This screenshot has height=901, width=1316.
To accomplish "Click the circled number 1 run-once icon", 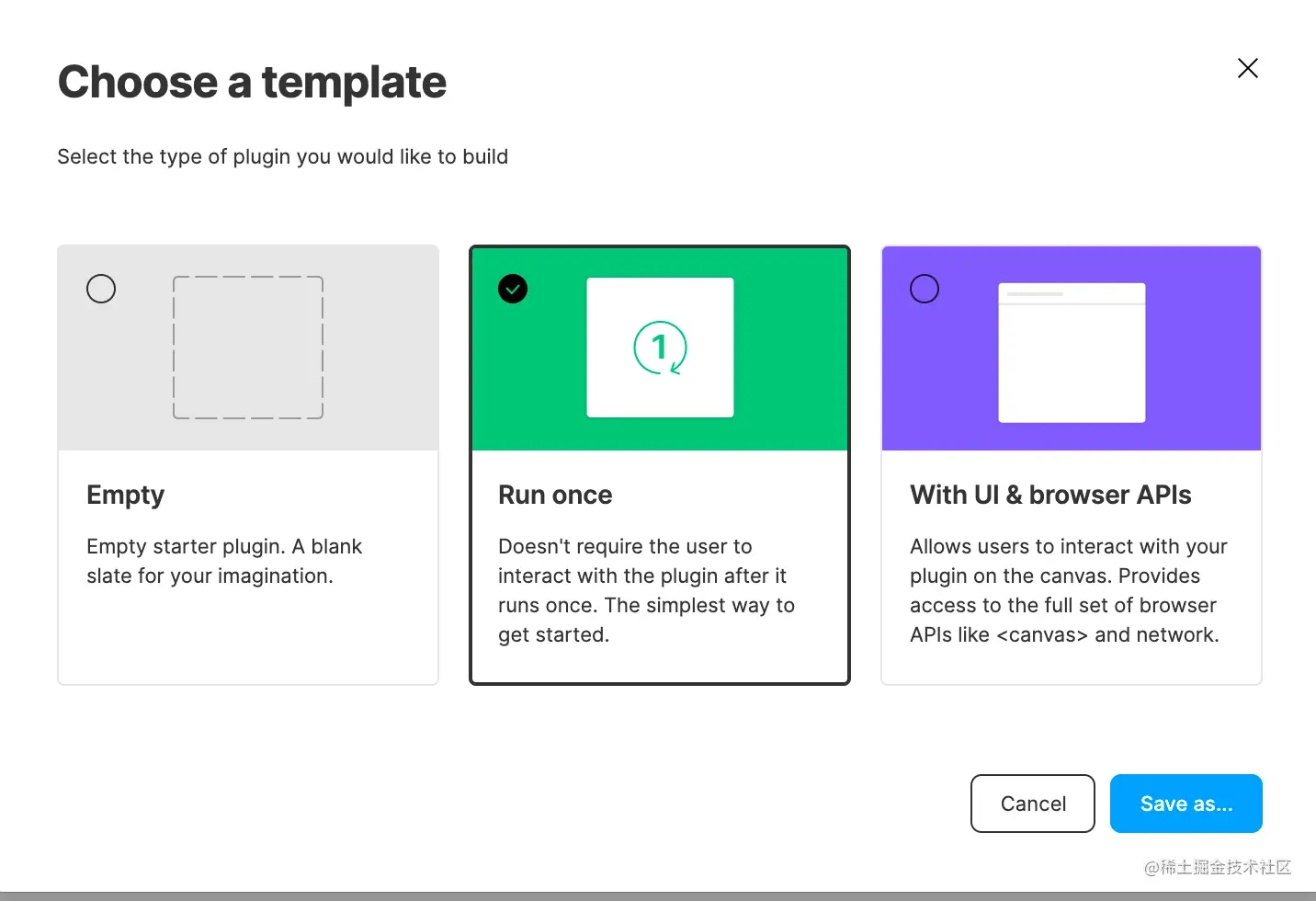I will (660, 348).
